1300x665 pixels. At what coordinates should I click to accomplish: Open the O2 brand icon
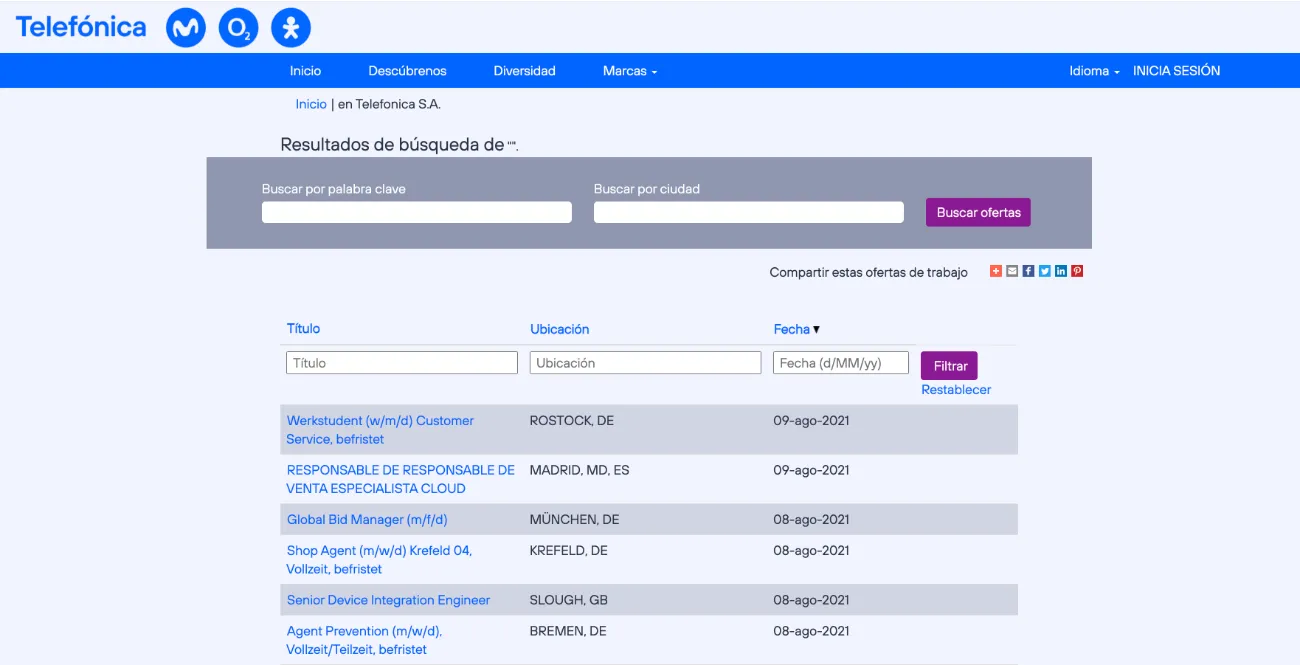pyautogui.click(x=238, y=28)
